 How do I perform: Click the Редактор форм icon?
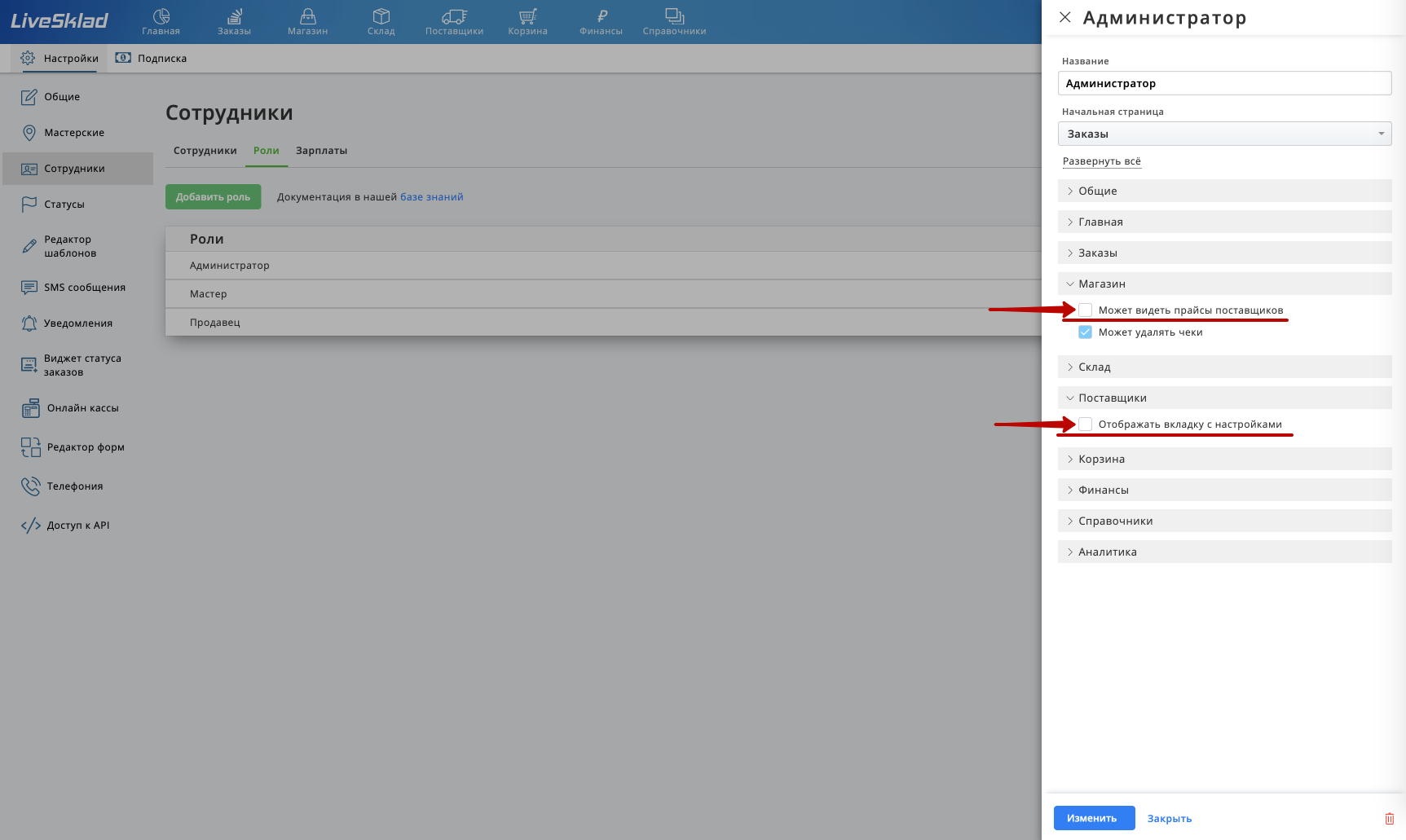pyautogui.click(x=31, y=447)
